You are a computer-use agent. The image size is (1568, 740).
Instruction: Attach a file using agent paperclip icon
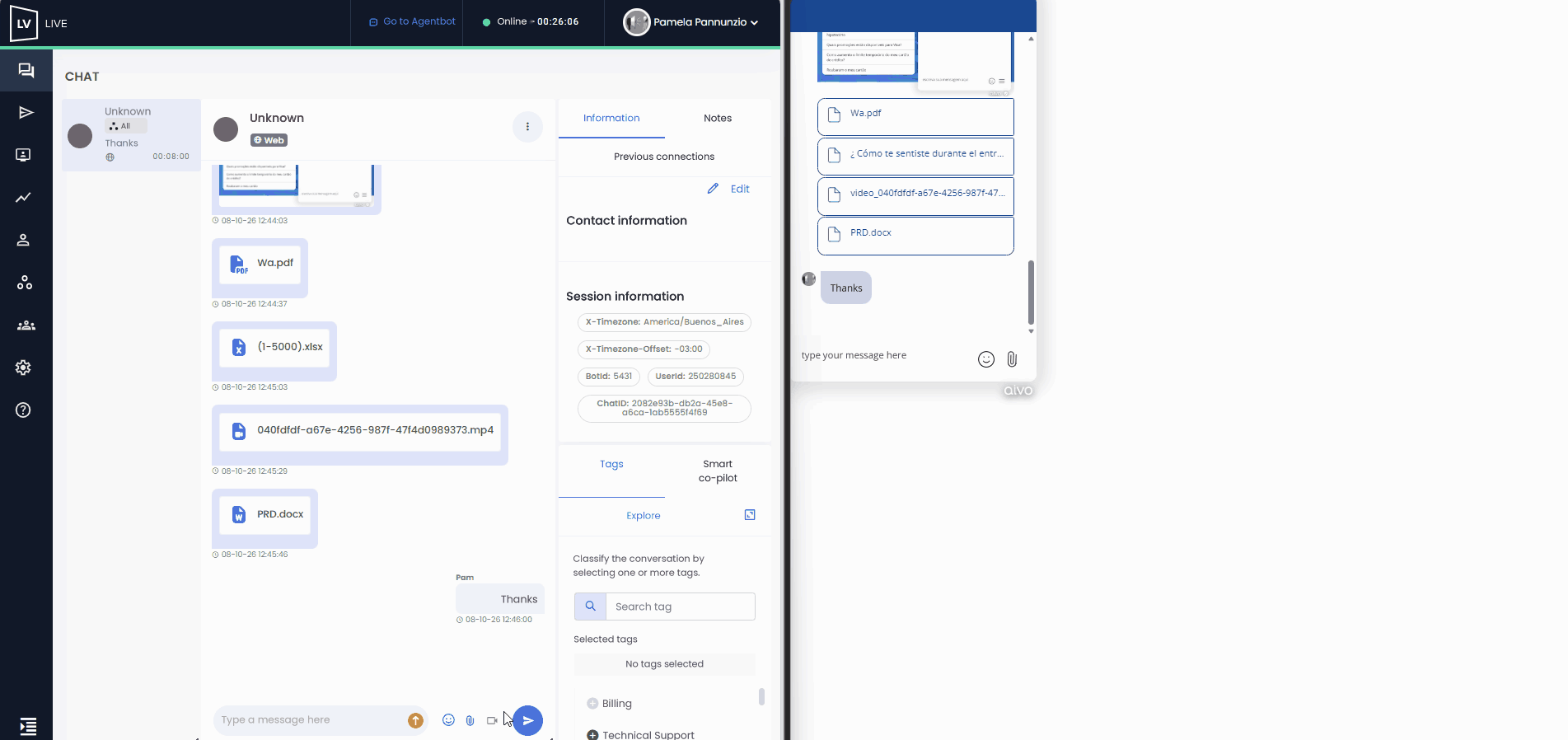pos(470,720)
